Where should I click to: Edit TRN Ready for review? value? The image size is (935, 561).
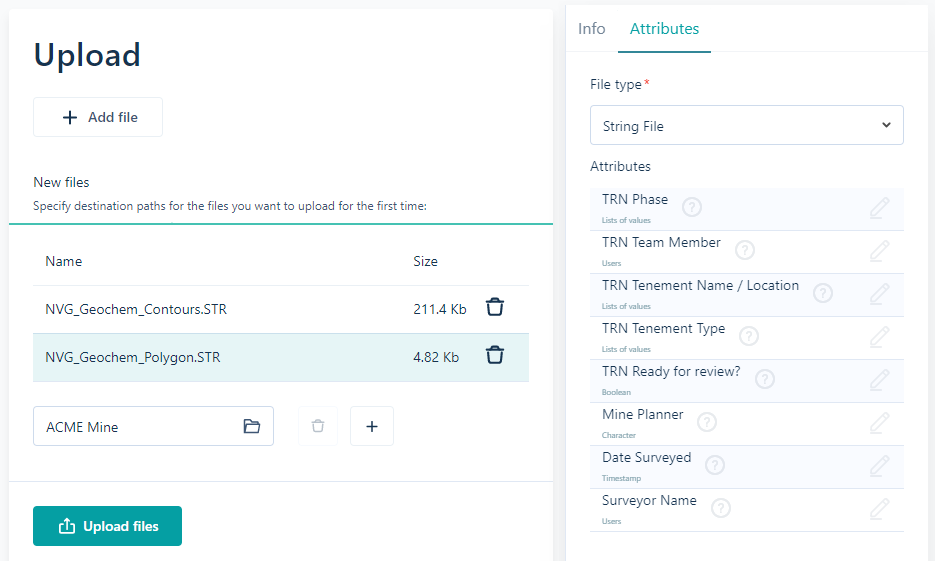(880, 380)
